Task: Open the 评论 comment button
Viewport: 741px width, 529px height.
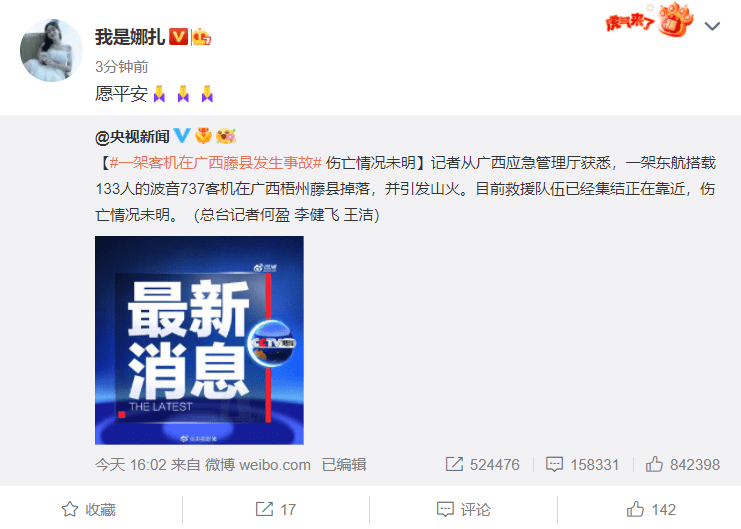Action: pos(464,509)
